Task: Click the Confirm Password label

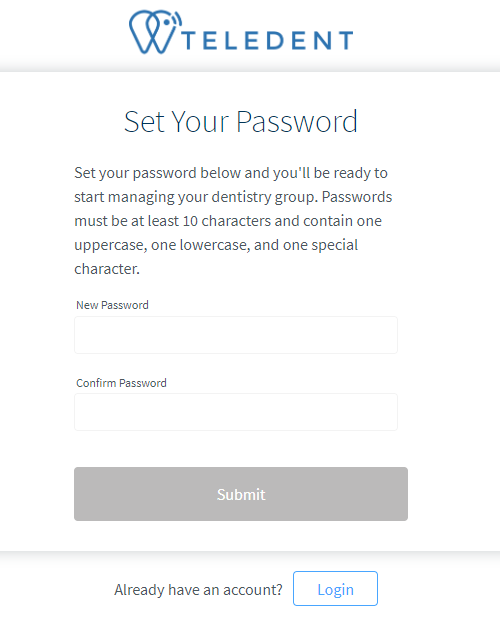Action: coord(121,383)
